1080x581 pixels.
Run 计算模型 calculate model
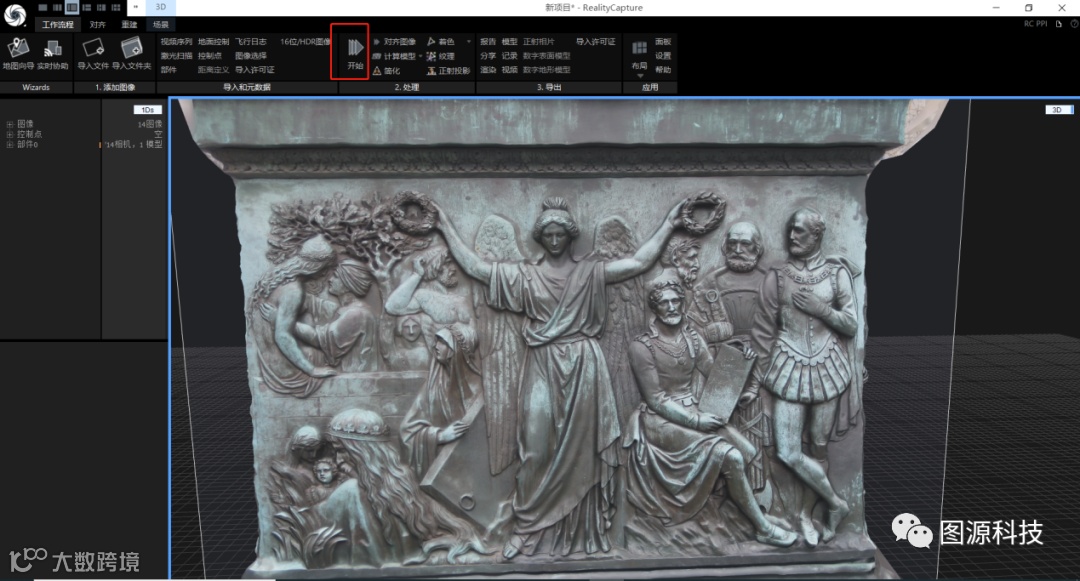[395, 56]
